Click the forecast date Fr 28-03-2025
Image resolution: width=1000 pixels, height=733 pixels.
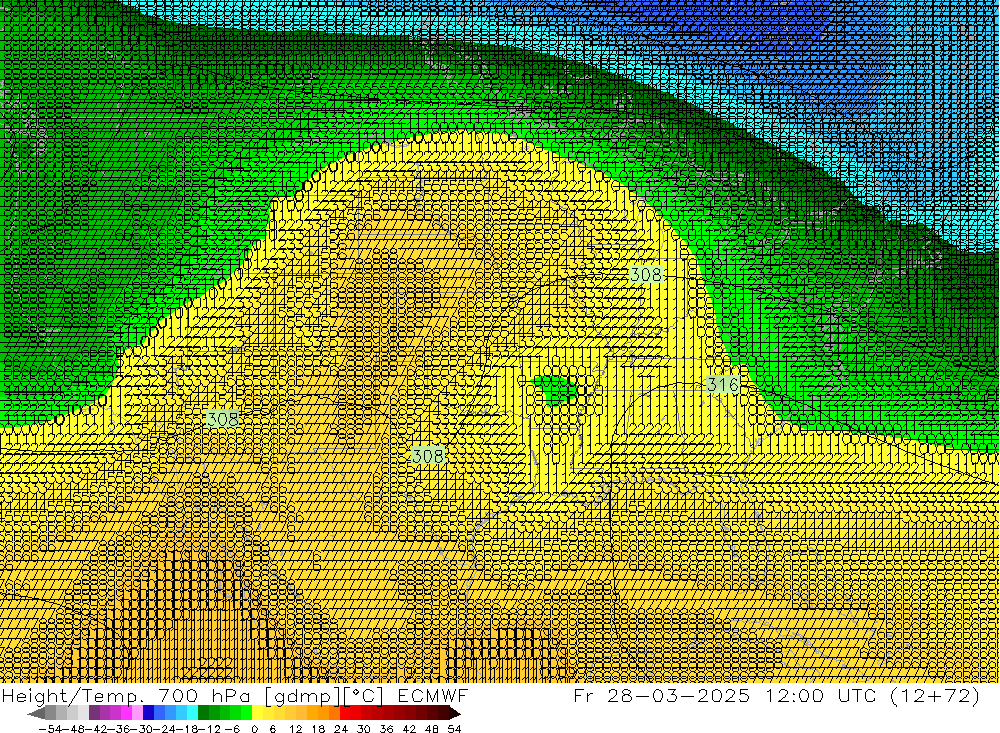[661, 695]
